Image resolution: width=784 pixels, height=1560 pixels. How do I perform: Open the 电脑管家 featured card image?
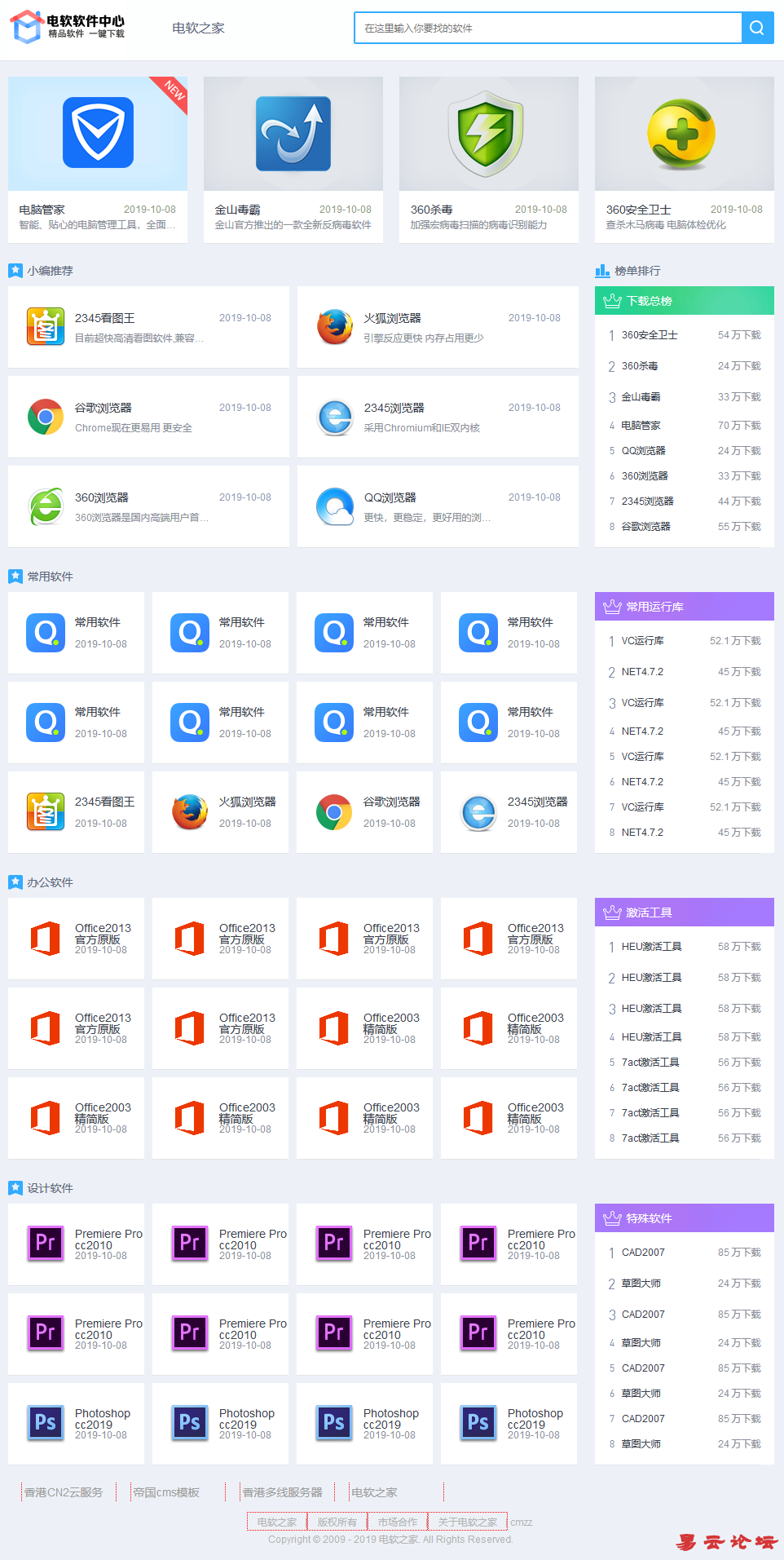pyautogui.click(x=98, y=134)
